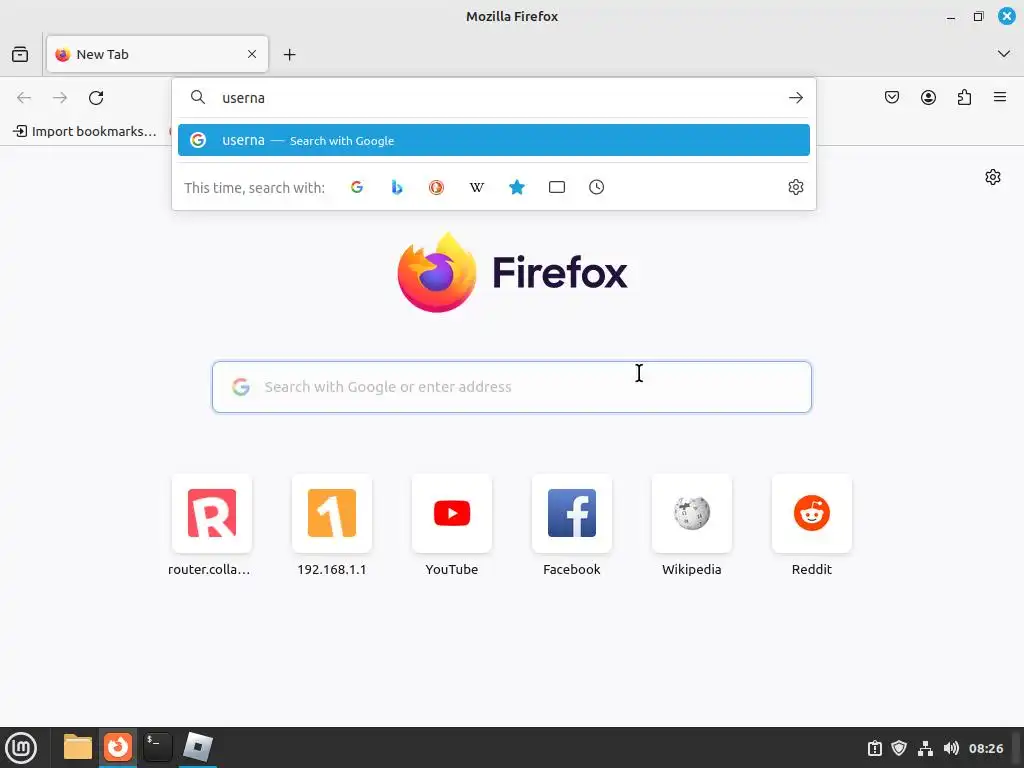Screen dimensions: 1024x768
Task: Open the Terminal from taskbar
Action: pyautogui.click(x=157, y=748)
